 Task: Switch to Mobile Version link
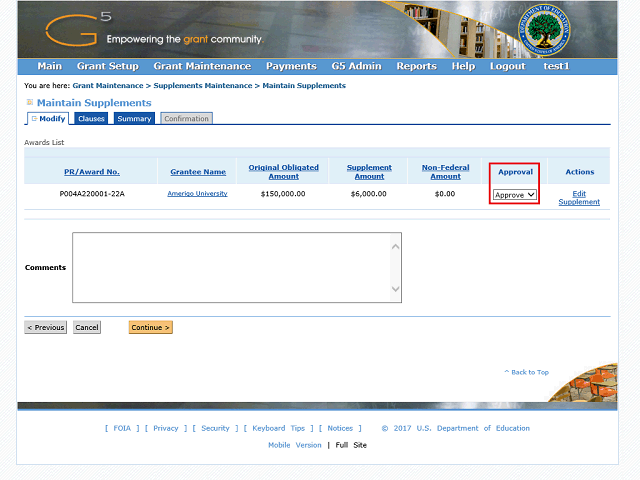click(x=295, y=445)
